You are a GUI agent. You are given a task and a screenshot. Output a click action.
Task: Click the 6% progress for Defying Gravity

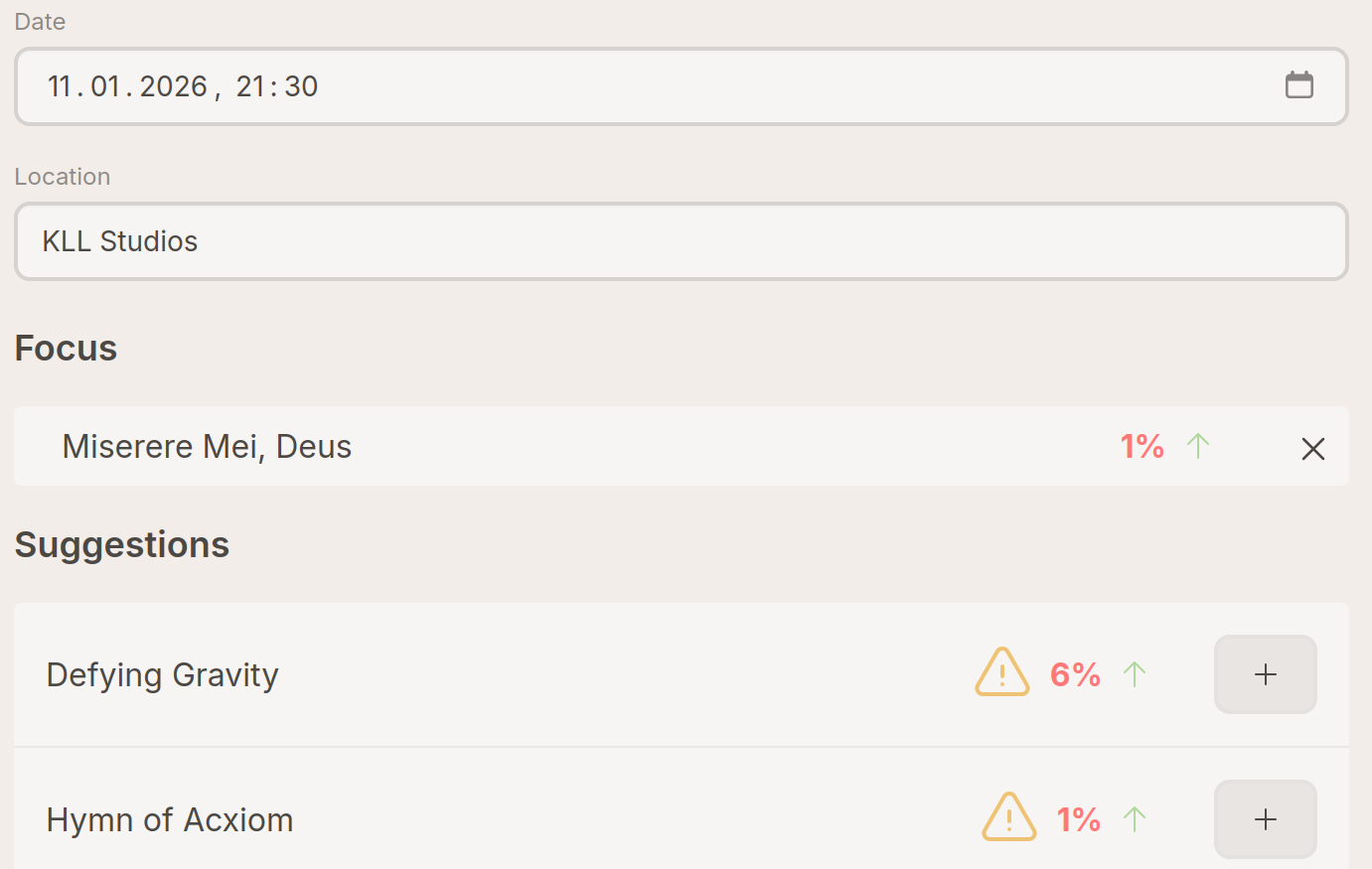(x=1075, y=675)
